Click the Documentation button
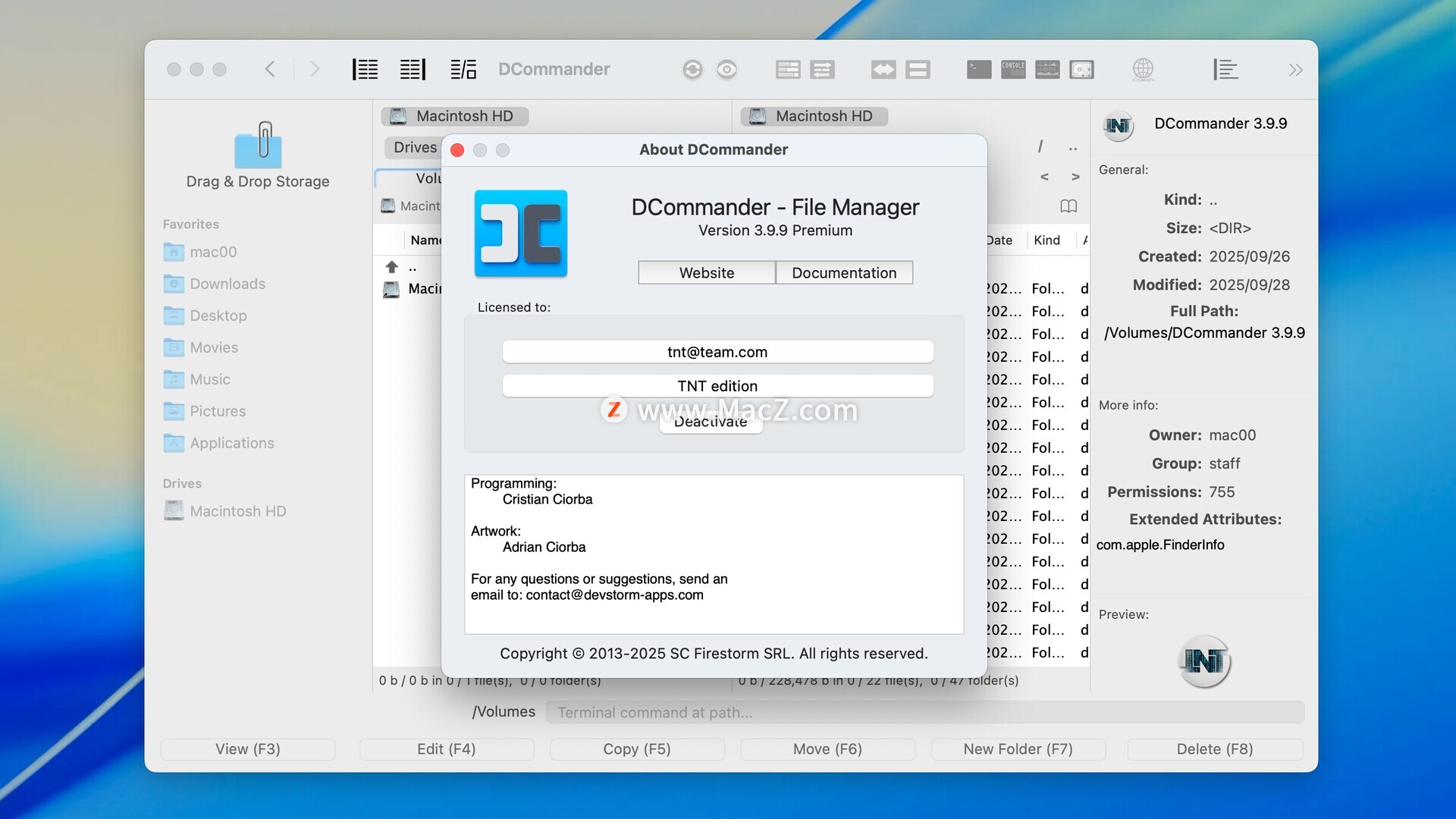1456x819 pixels. click(x=844, y=273)
